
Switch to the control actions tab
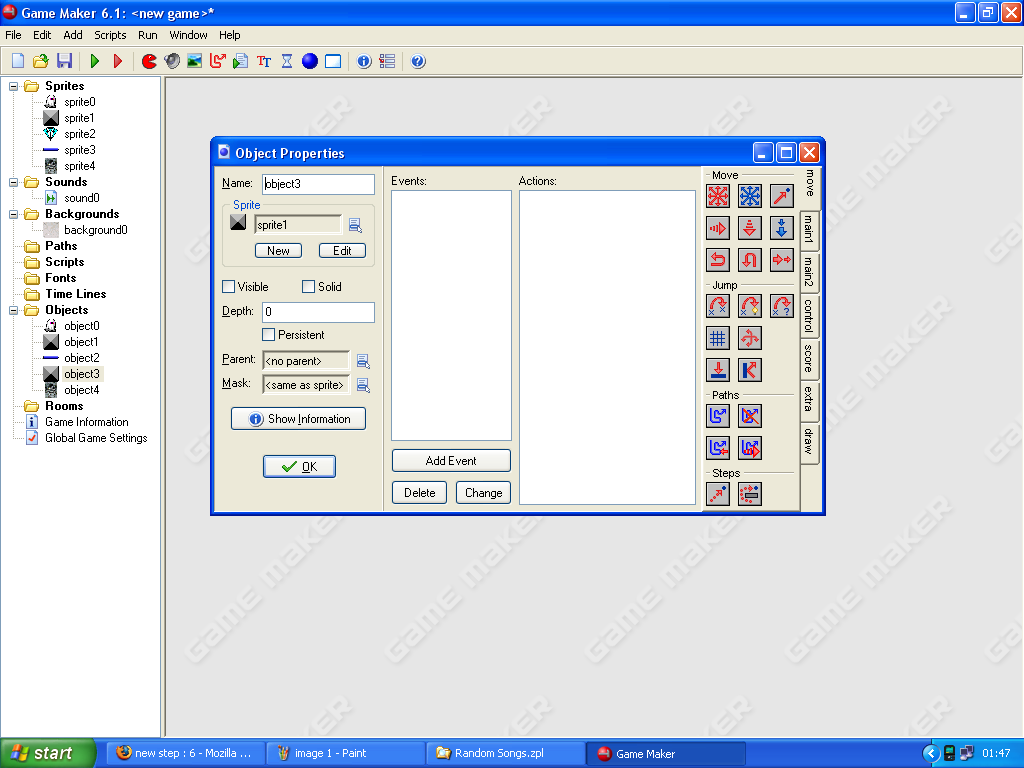coord(809,316)
